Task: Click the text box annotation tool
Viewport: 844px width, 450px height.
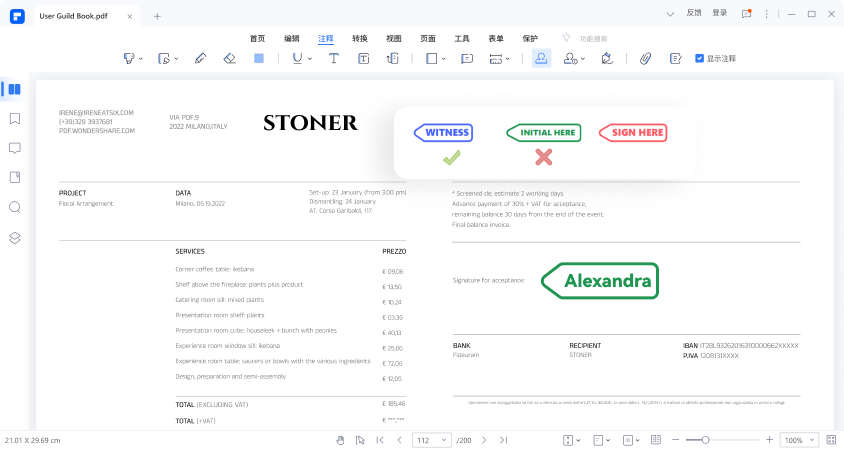Action: tap(364, 59)
